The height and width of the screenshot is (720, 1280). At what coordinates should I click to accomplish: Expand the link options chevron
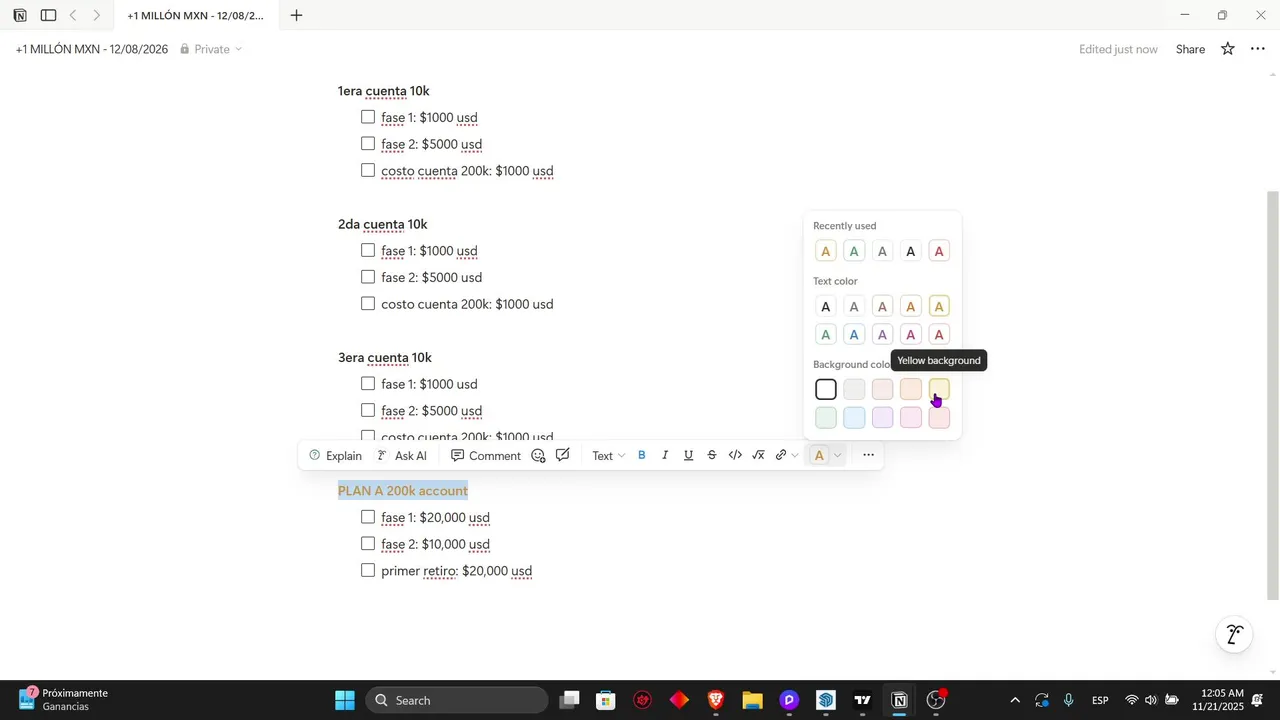795,455
